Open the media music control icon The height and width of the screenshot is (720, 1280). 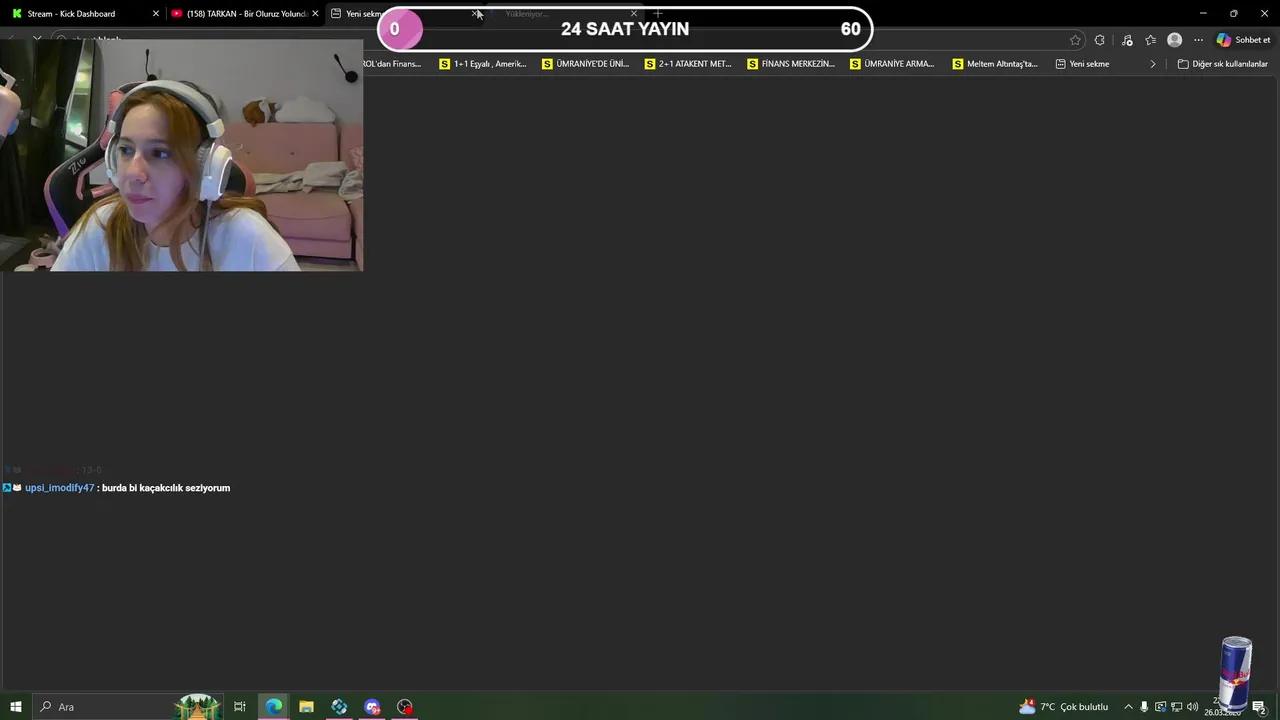click(x=1127, y=40)
